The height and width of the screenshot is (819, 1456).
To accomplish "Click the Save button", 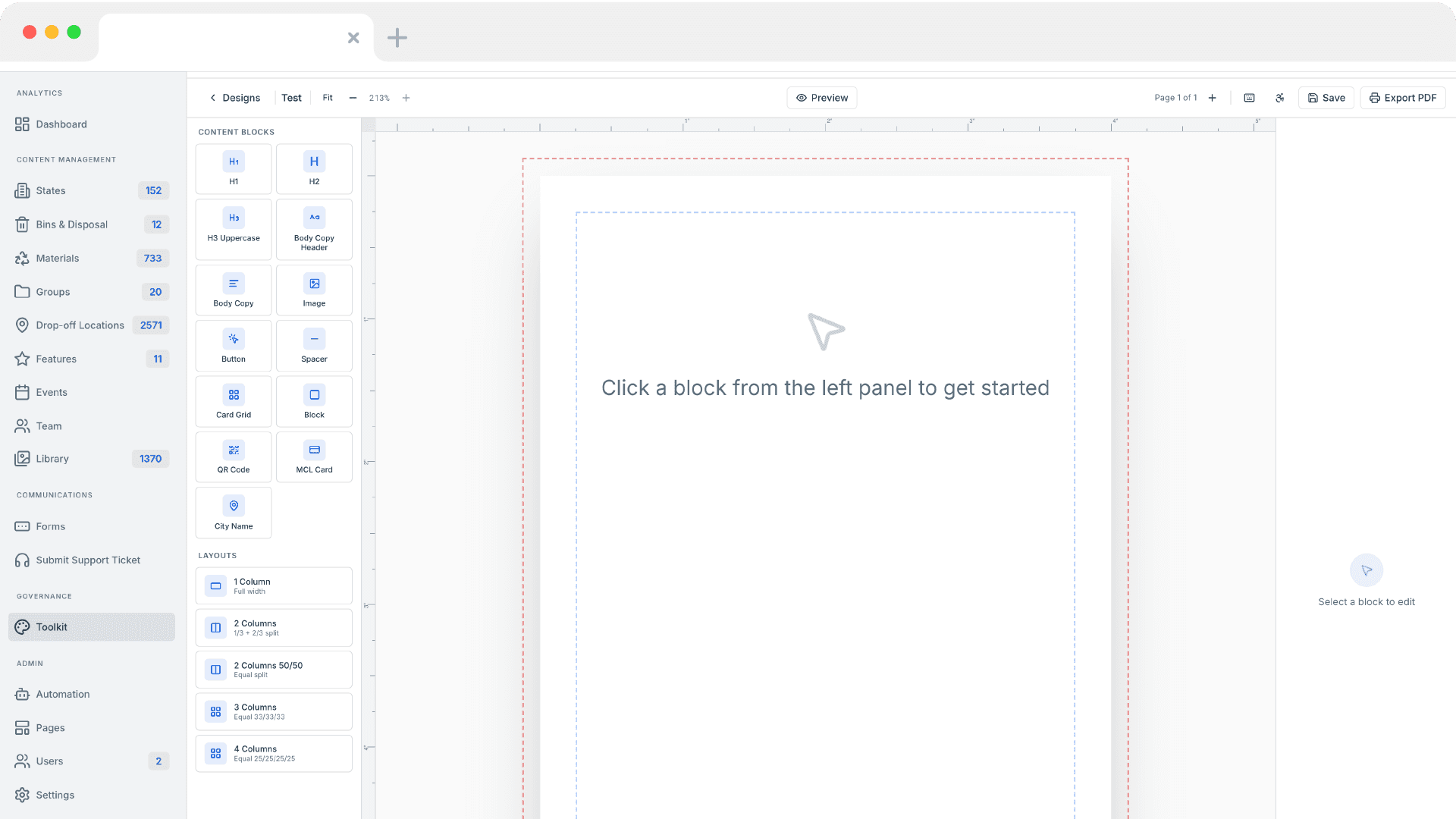I will pos(1326,98).
